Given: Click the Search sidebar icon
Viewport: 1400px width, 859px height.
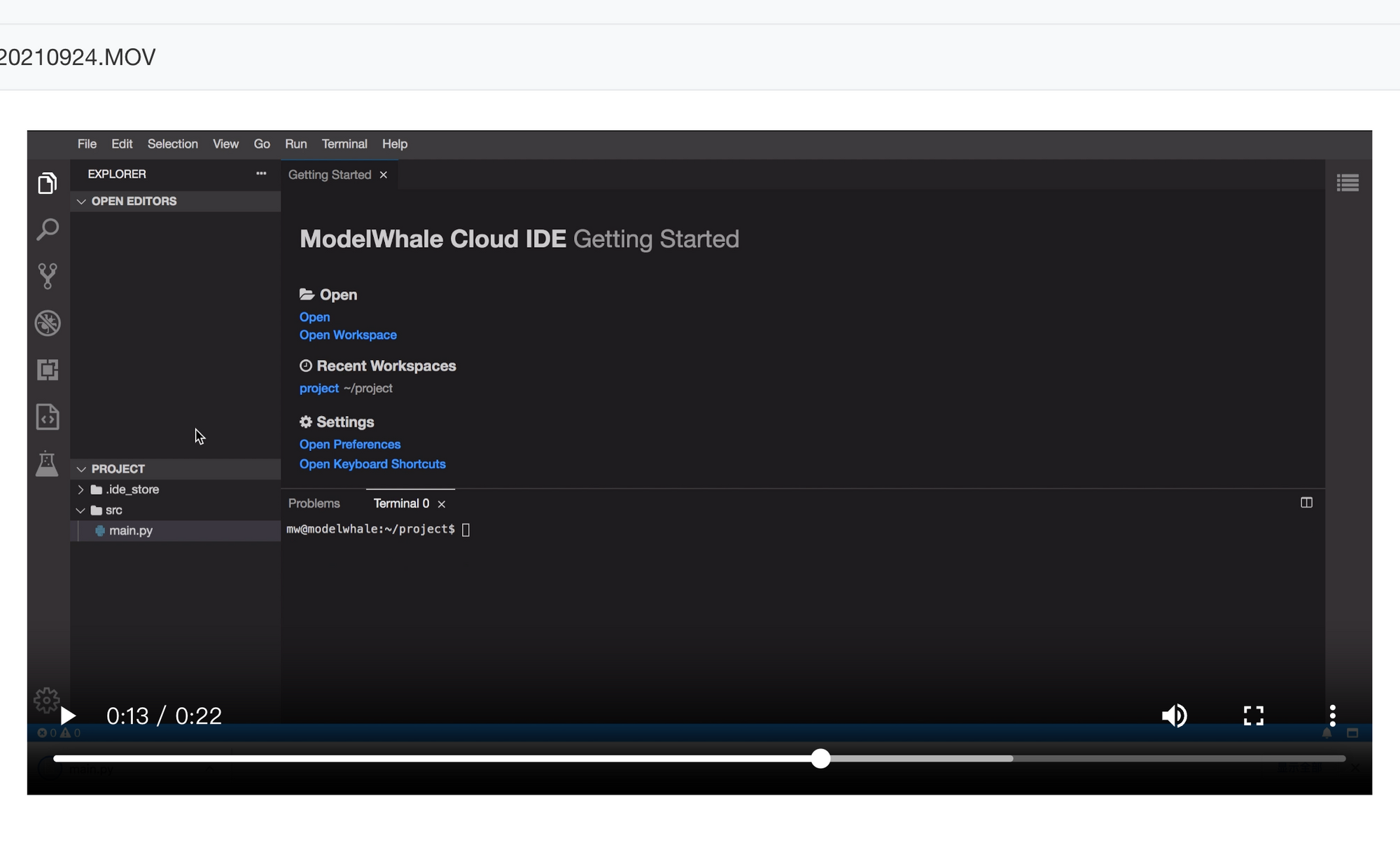Looking at the screenshot, I should point(47,229).
